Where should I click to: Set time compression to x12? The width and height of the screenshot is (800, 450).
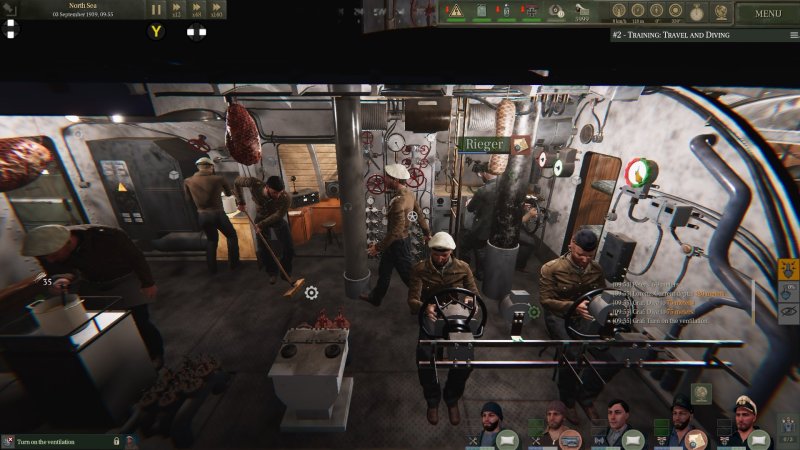coord(176,9)
